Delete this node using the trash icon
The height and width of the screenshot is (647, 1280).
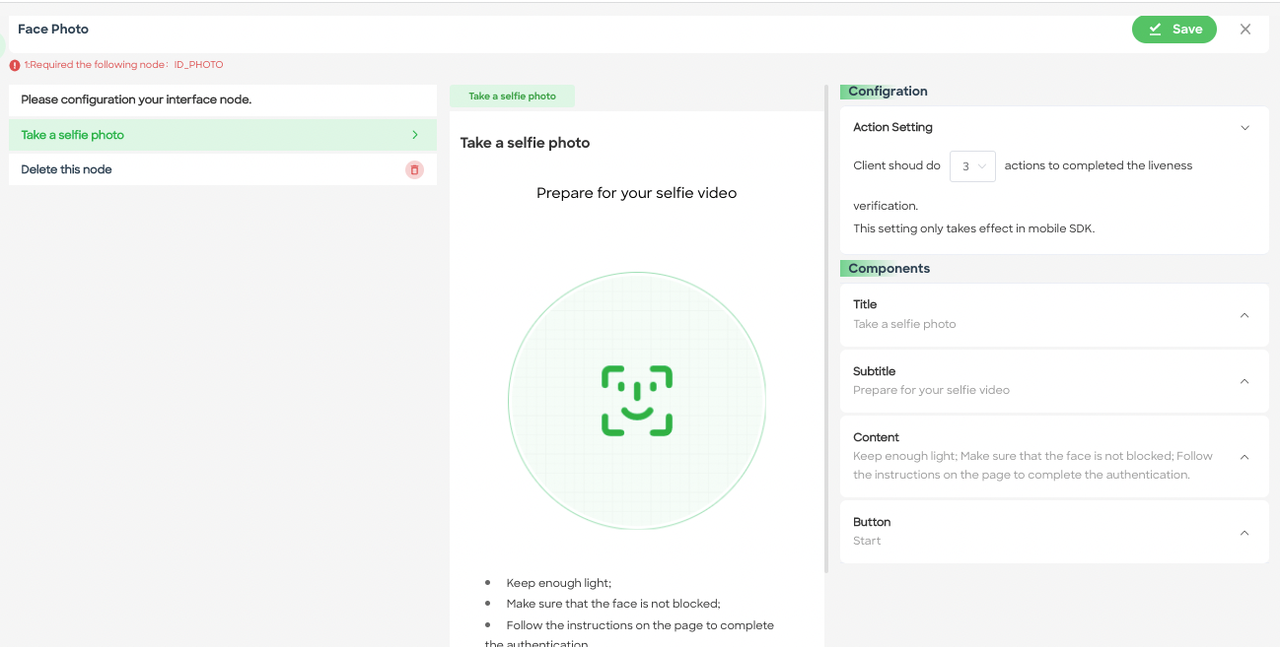pos(414,169)
